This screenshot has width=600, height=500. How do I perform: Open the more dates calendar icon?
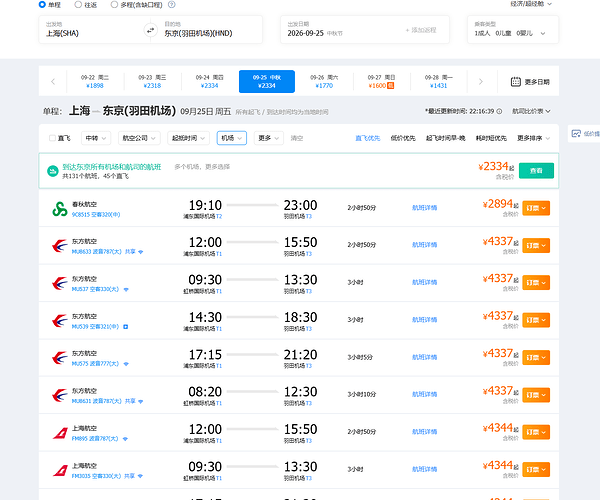click(515, 81)
